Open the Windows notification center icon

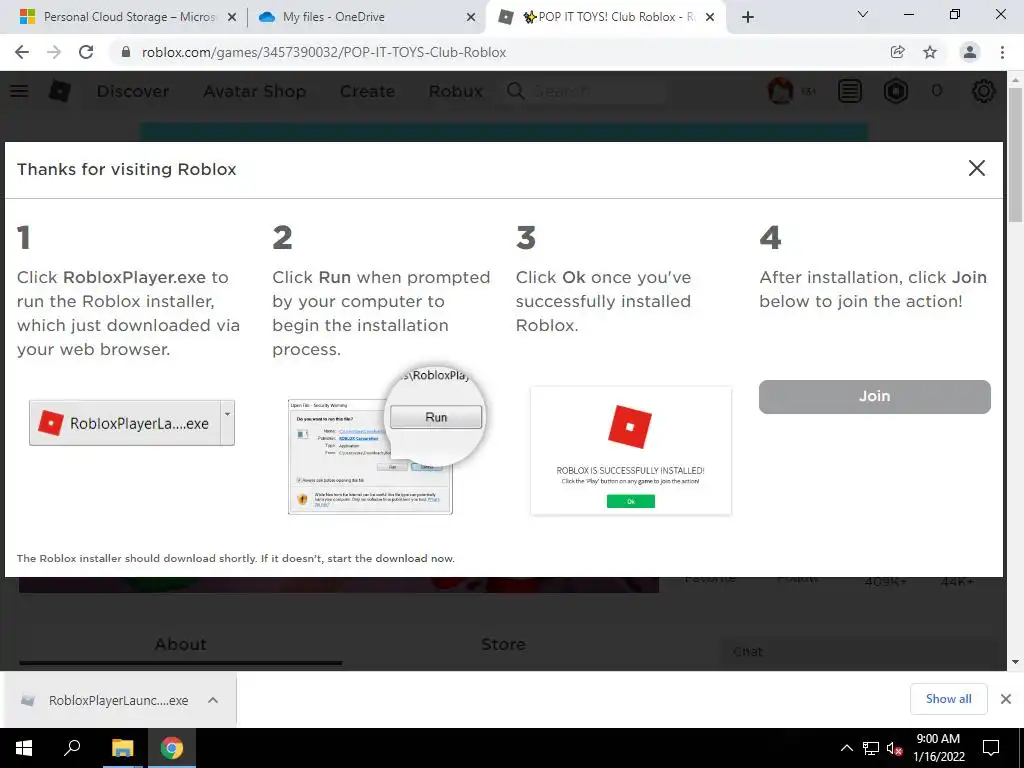(x=991, y=748)
